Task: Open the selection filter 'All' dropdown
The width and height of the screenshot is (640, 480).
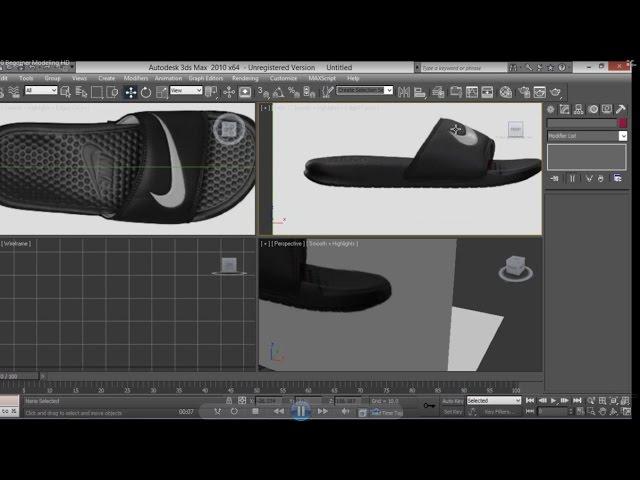Action: 41,90
